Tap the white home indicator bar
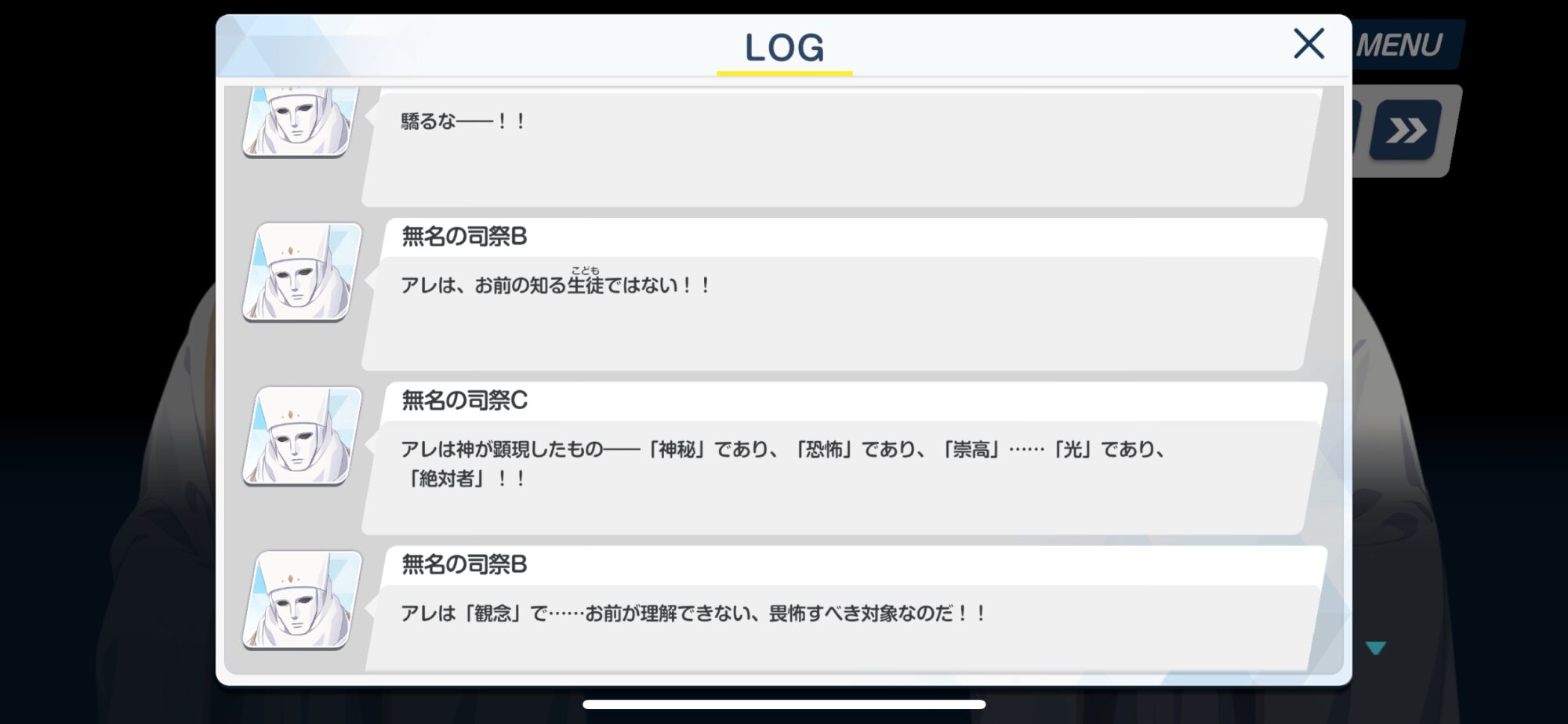The width and height of the screenshot is (1568, 724). pyautogui.click(x=784, y=704)
